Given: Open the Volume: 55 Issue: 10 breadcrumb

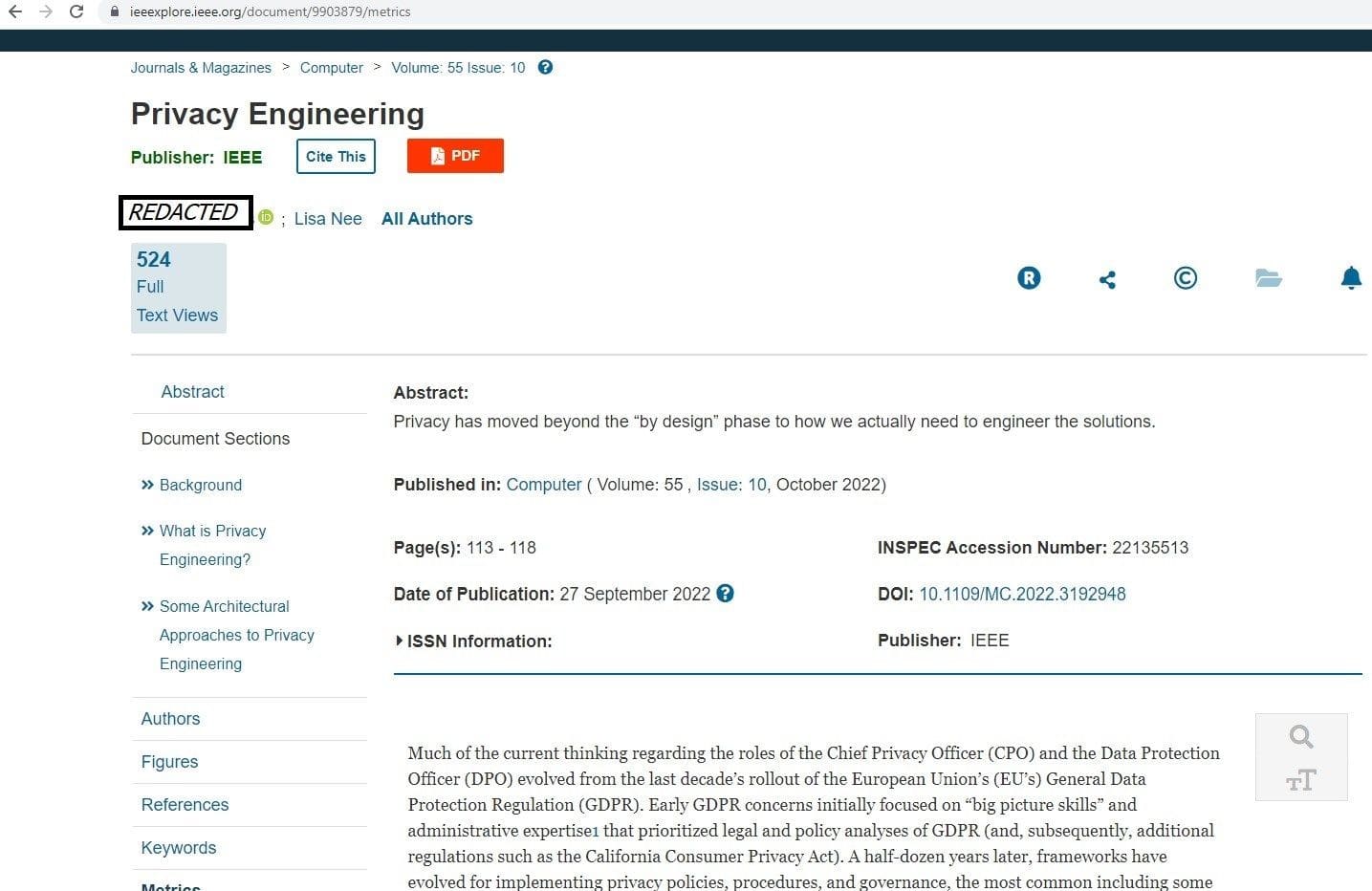Looking at the screenshot, I should 458,68.
